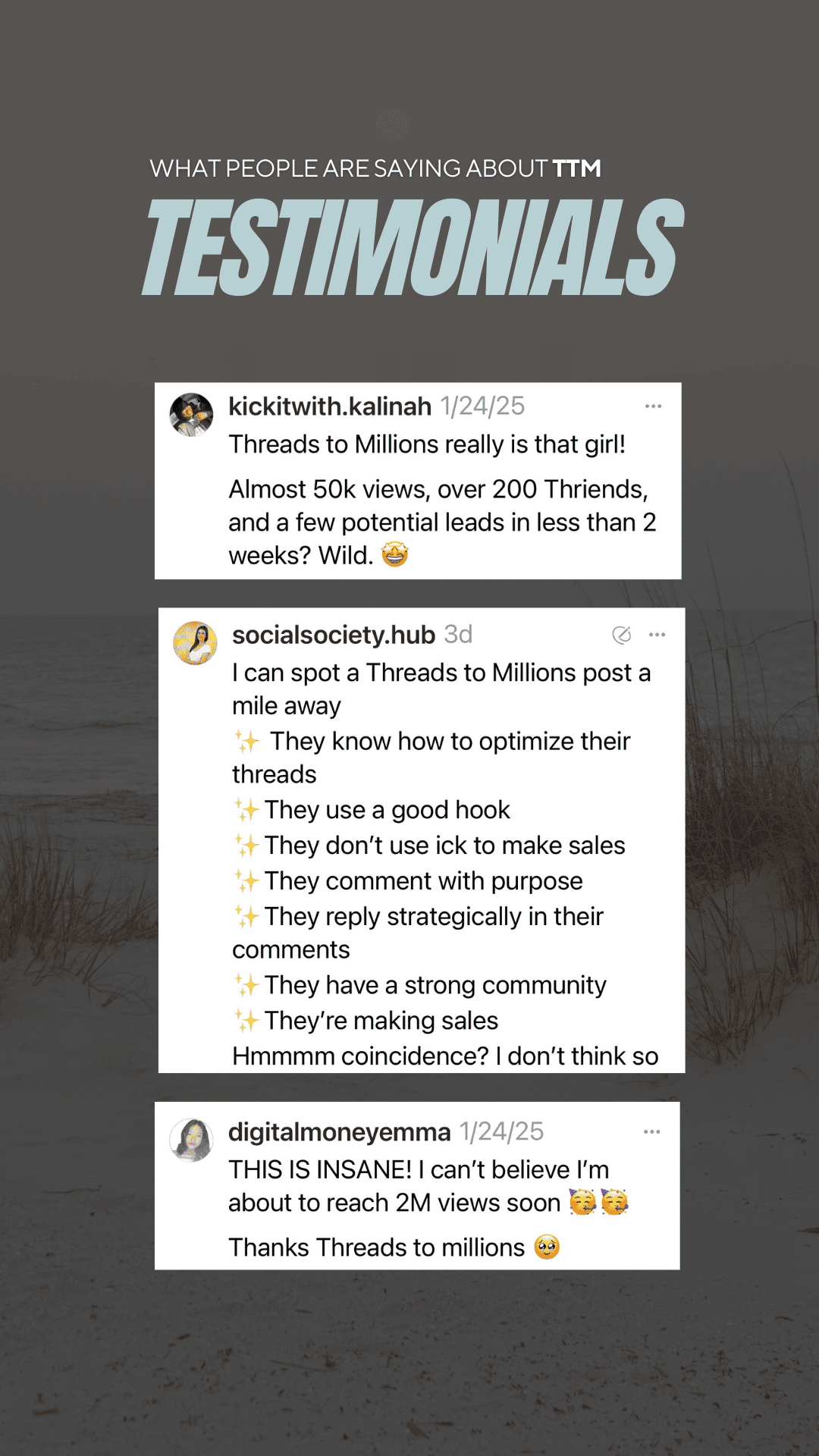The image size is (819, 1456).
Task: Open socialsociety.hub's username
Action: tap(334, 635)
